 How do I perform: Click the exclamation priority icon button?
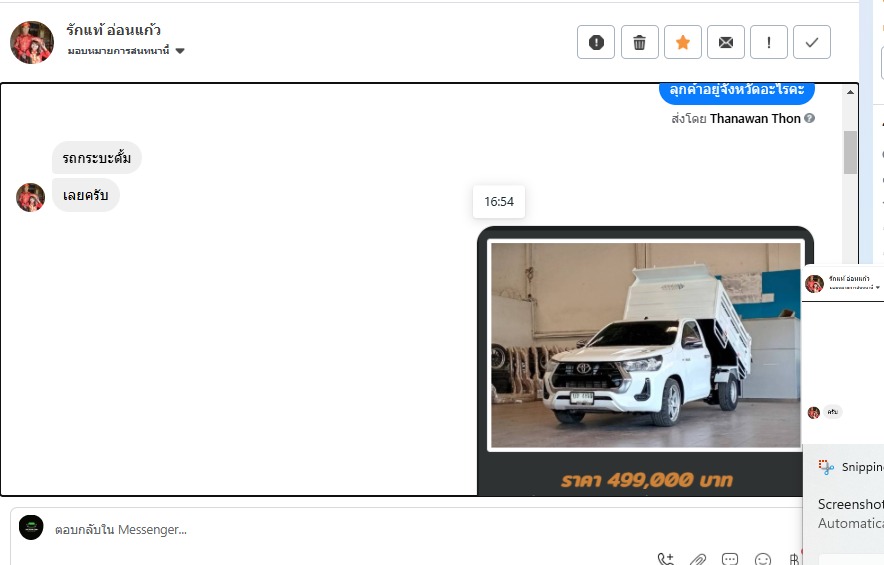coord(769,42)
